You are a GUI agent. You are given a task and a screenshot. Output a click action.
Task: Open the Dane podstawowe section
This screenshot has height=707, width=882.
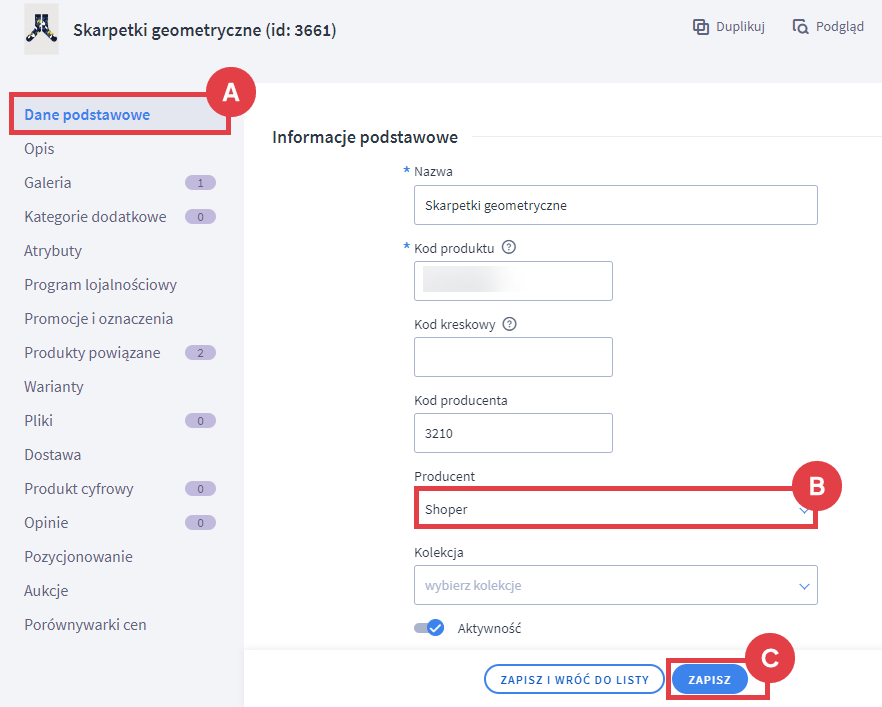(x=87, y=115)
